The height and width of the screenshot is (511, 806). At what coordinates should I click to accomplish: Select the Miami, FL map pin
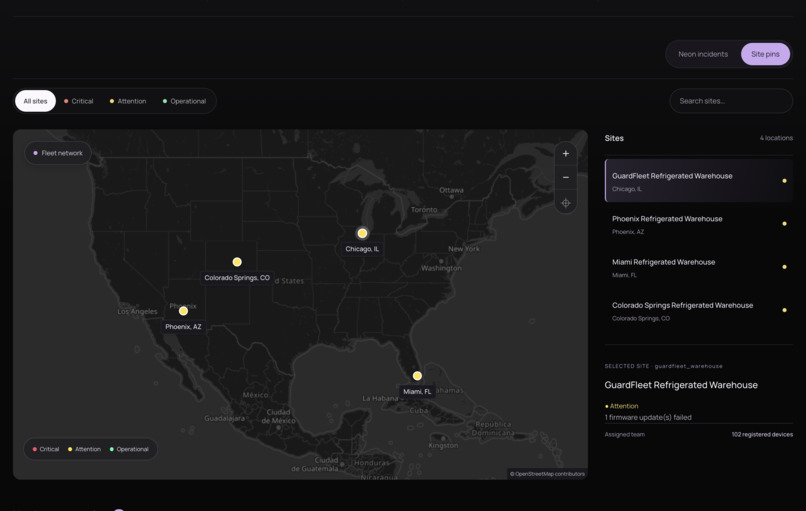tap(417, 376)
